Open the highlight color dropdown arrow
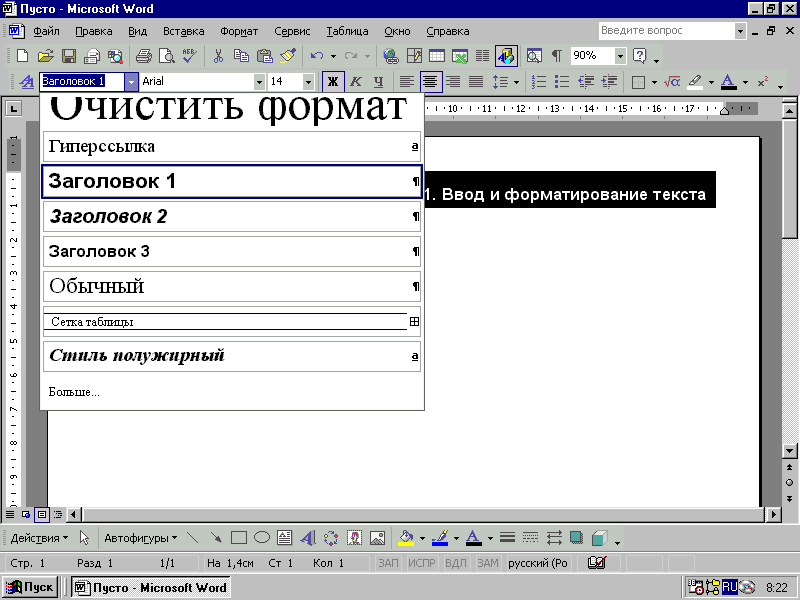The height and width of the screenshot is (600, 800). click(711, 82)
